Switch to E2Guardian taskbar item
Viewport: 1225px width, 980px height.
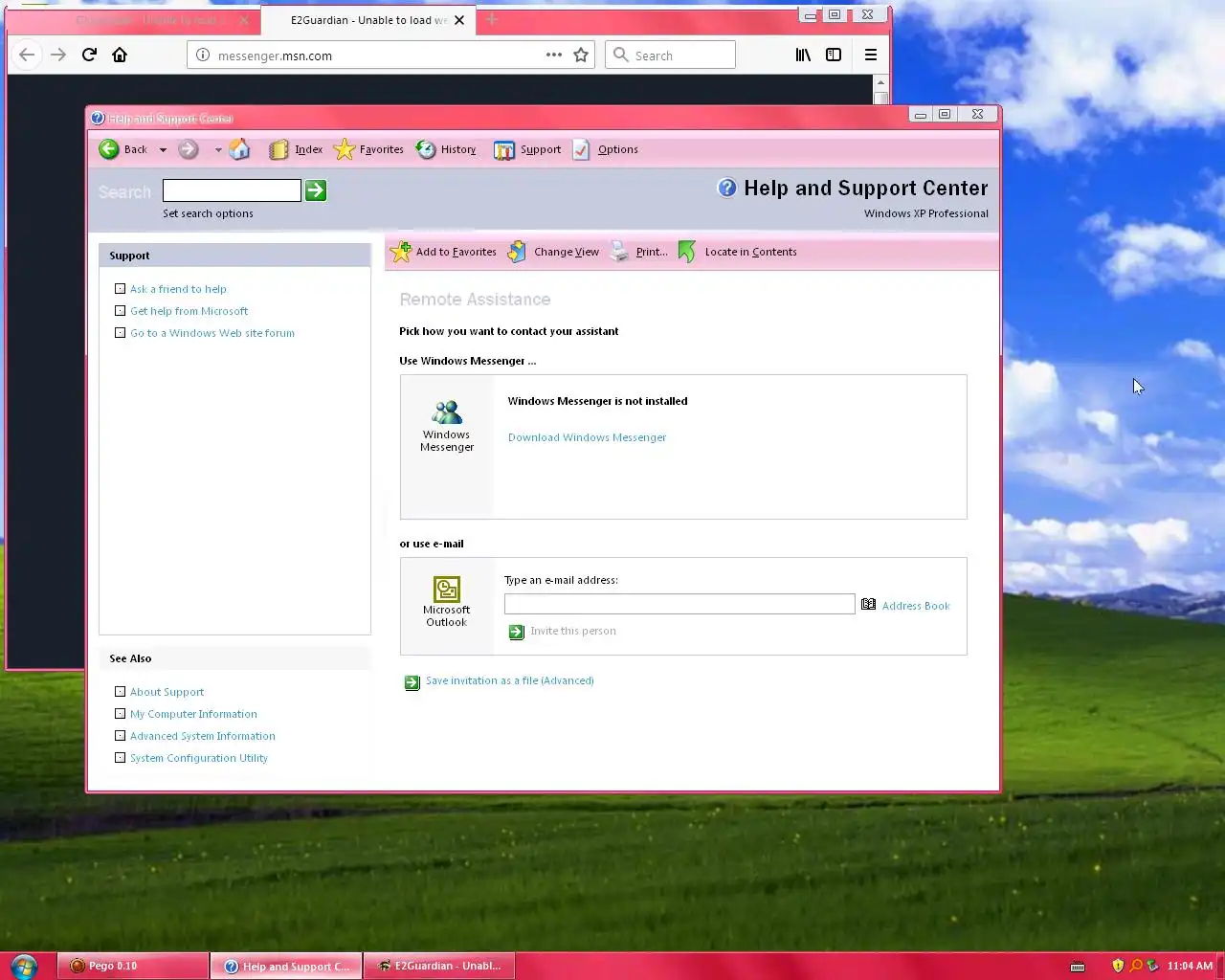(439, 966)
